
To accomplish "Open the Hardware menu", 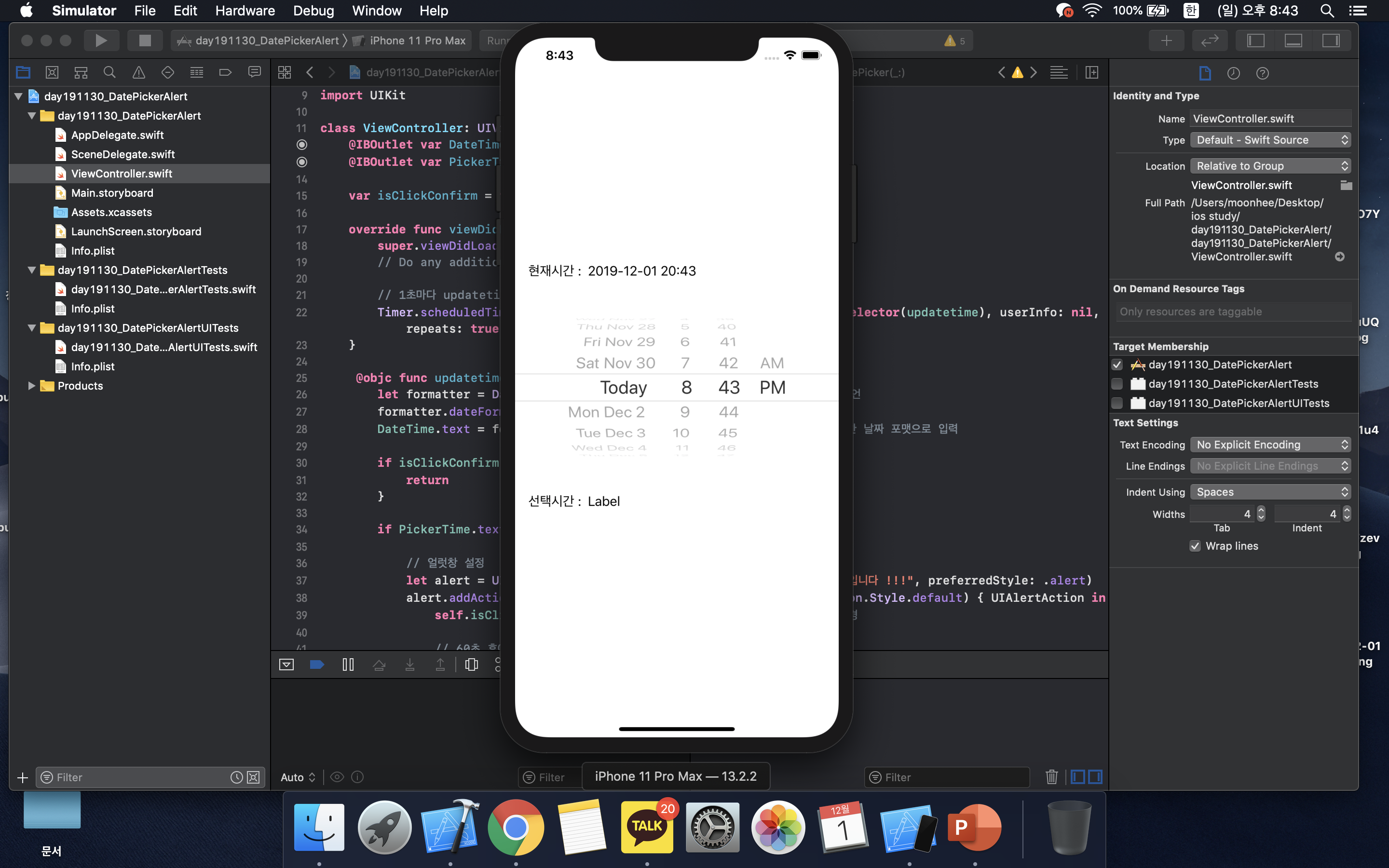I will click(x=245, y=10).
